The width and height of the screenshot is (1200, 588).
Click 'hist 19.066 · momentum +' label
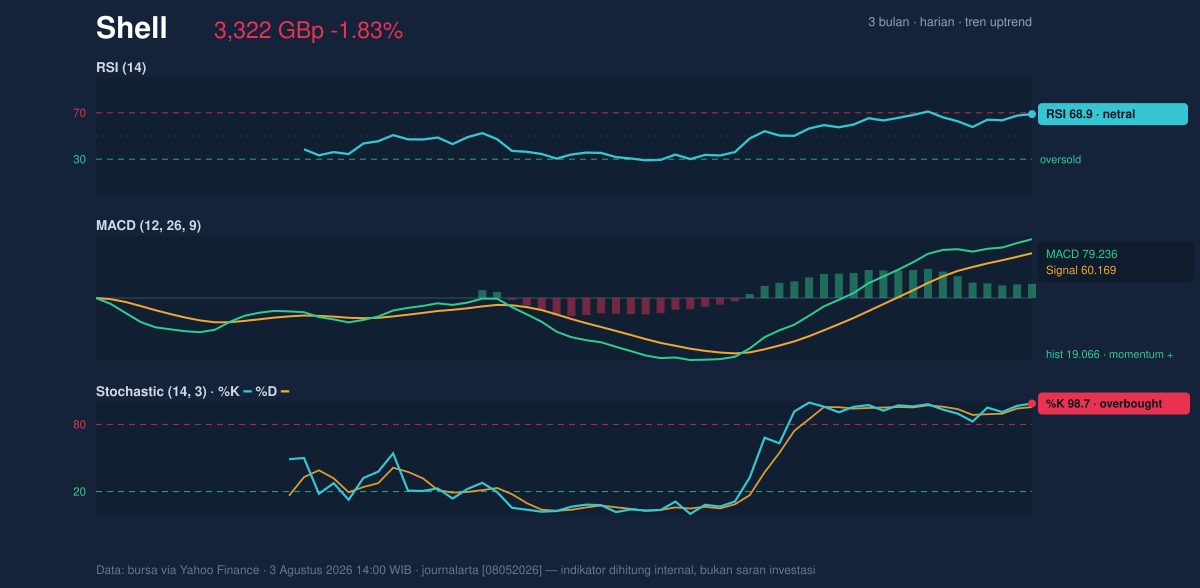pyautogui.click(x=1109, y=354)
